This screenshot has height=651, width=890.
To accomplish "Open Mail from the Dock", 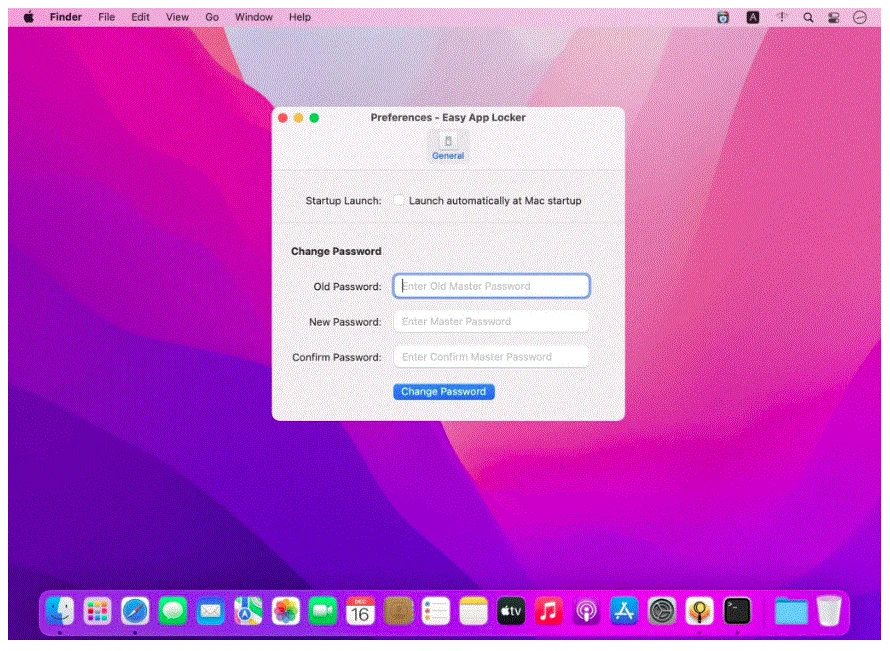I will [210, 612].
